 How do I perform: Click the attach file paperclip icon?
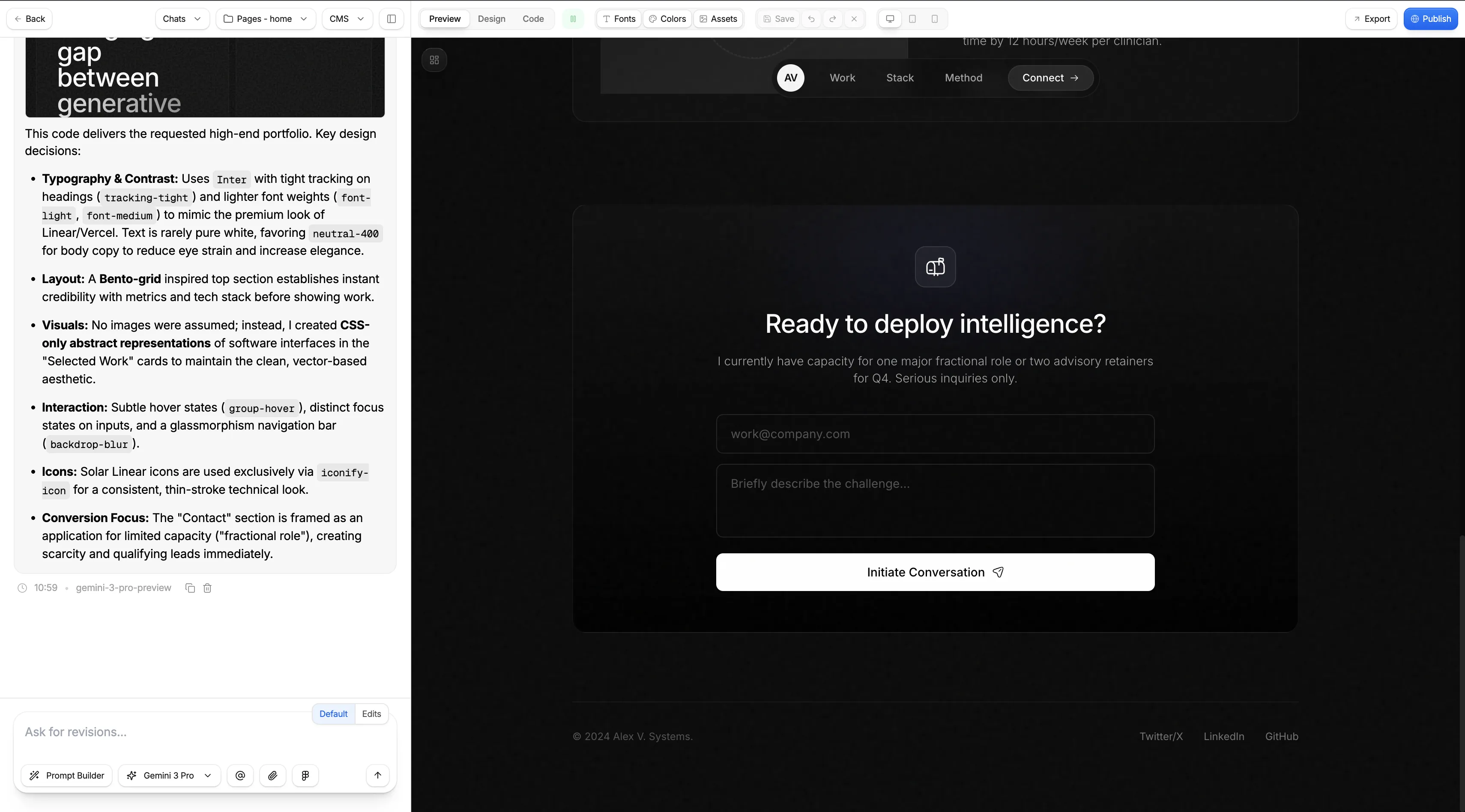[272, 776]
